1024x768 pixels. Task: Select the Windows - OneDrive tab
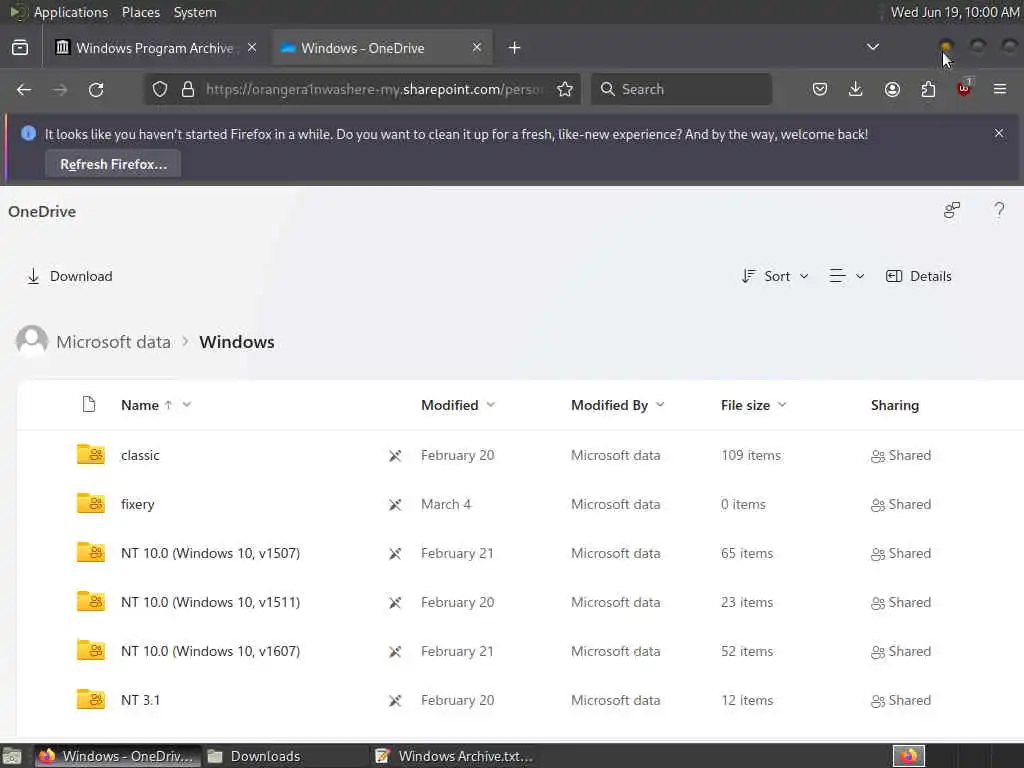coord(382,48)
